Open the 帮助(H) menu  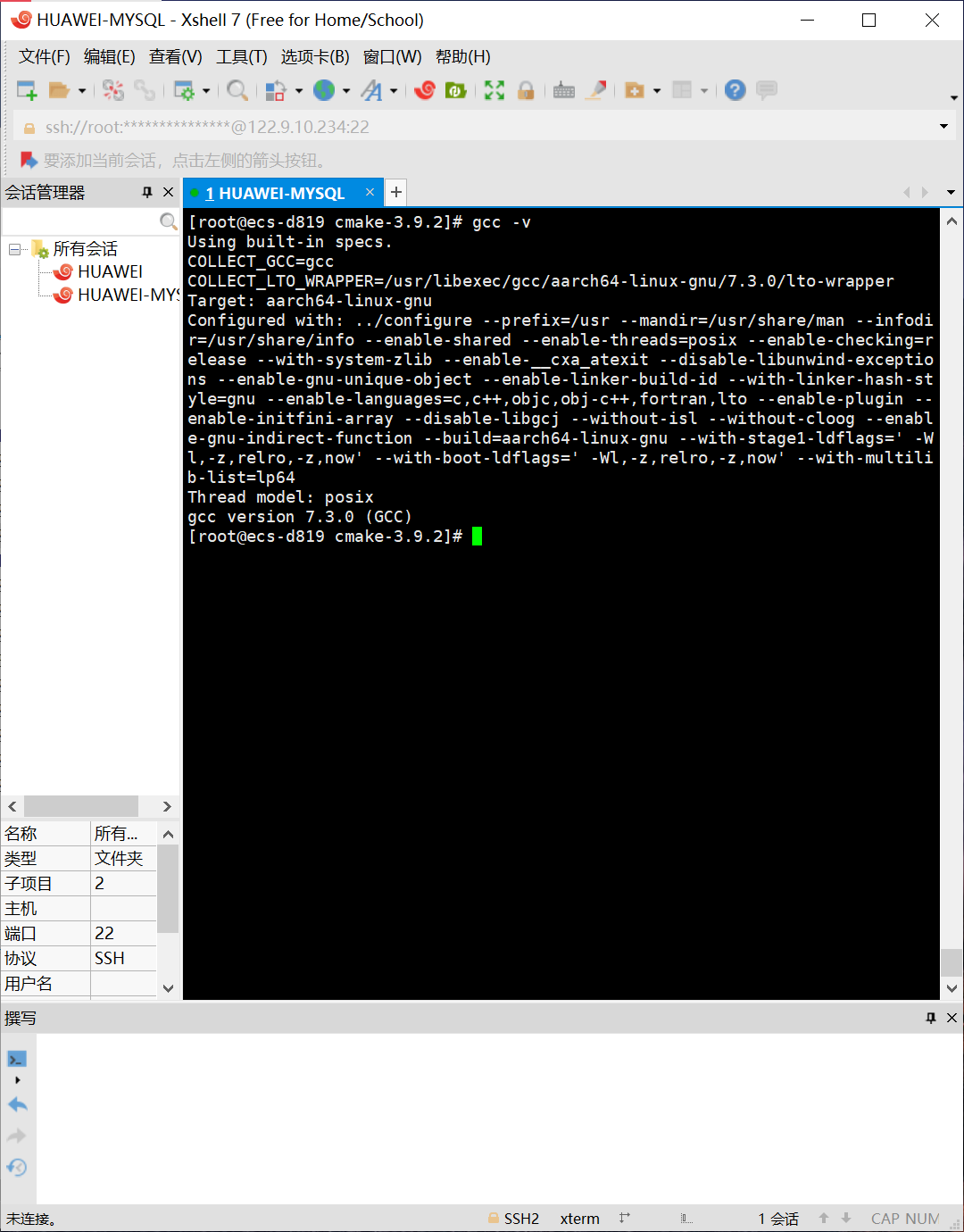463,57
